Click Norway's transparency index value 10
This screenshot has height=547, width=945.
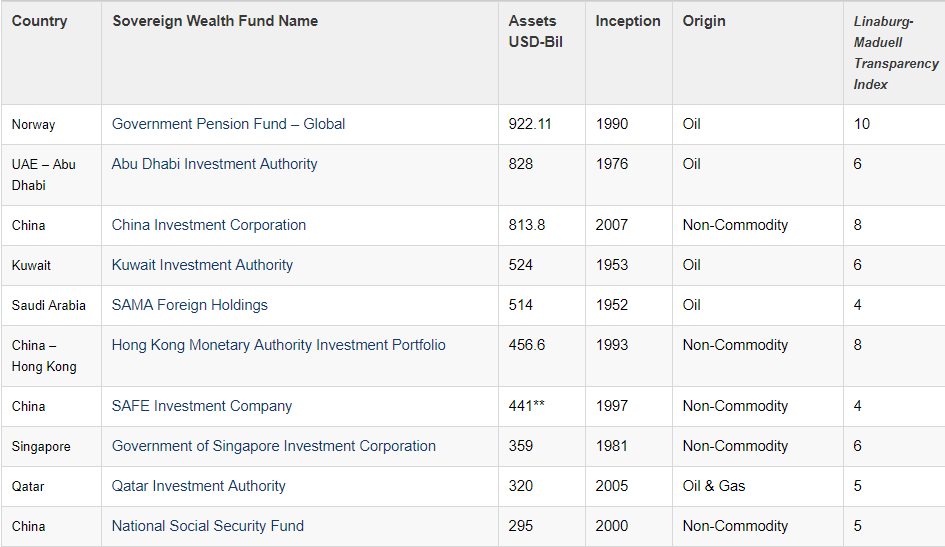tap(862, 124)
